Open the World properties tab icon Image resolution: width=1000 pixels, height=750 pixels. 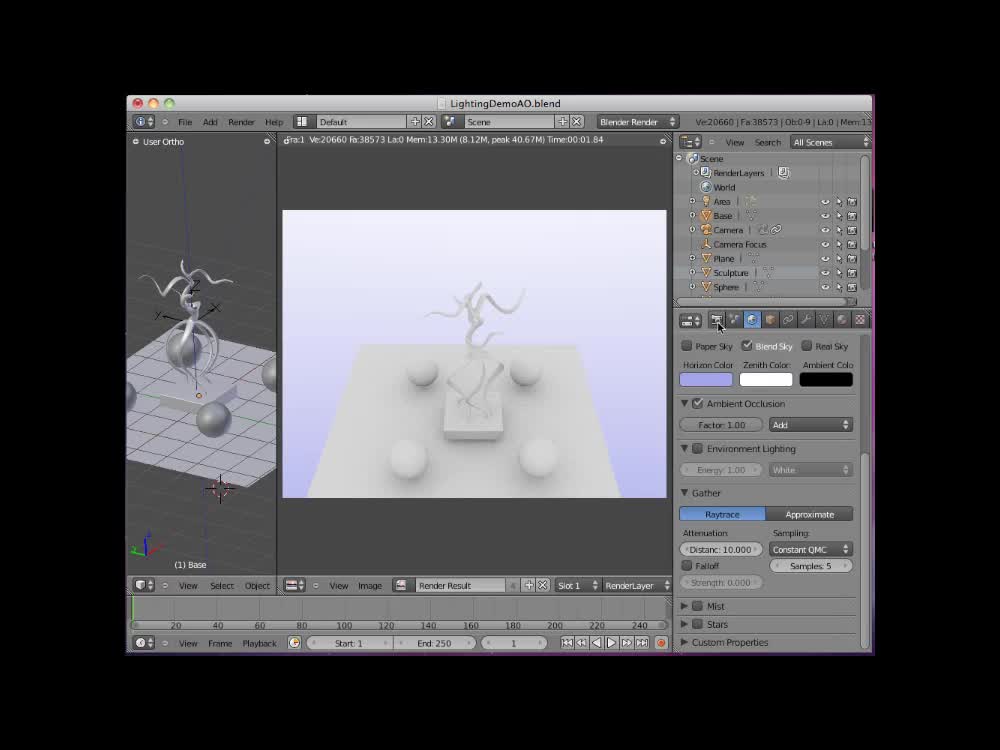(x=752, y=320)
